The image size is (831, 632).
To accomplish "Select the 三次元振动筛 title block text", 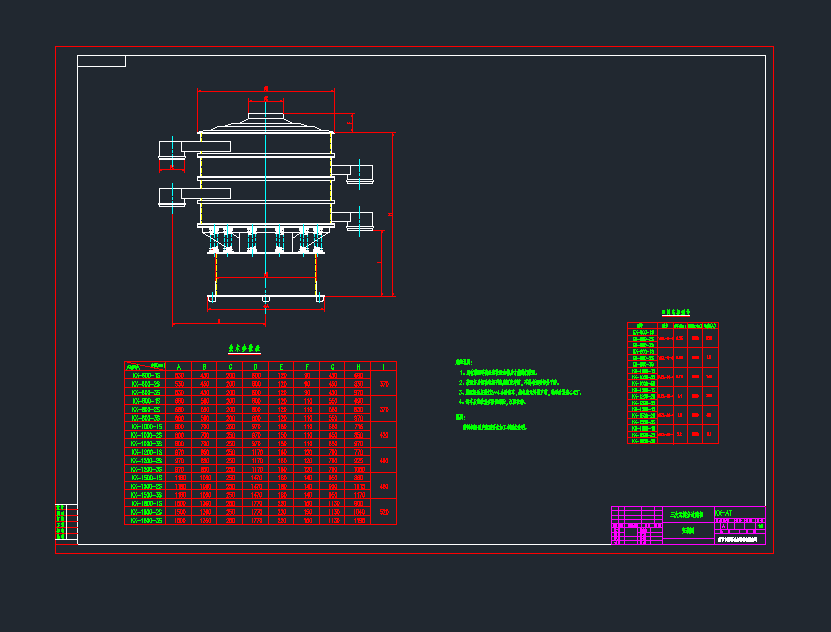I will tap(688, 514).
